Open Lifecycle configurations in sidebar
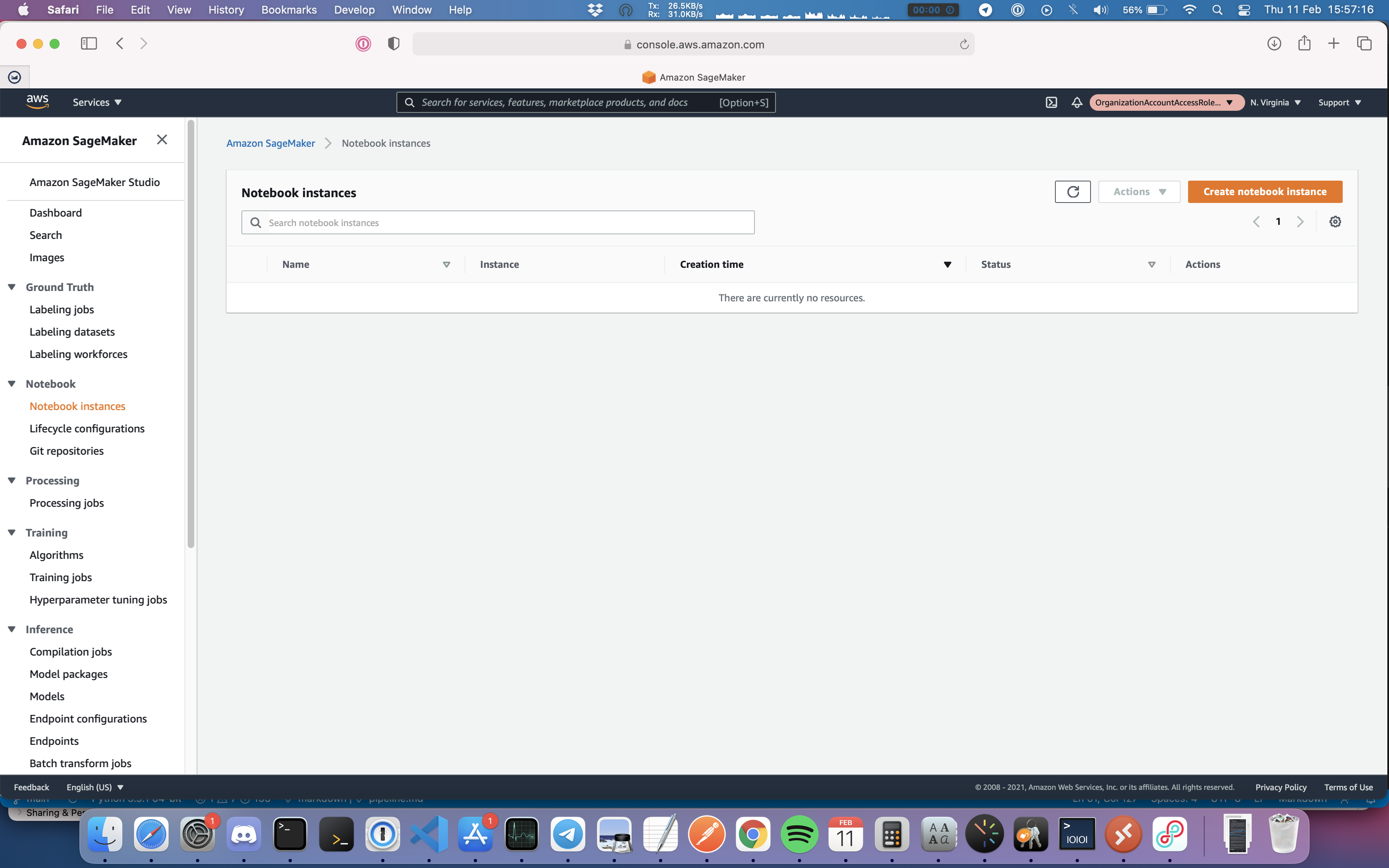The height and width of the screenshot is (868, 1389). (x=87, y=429)
